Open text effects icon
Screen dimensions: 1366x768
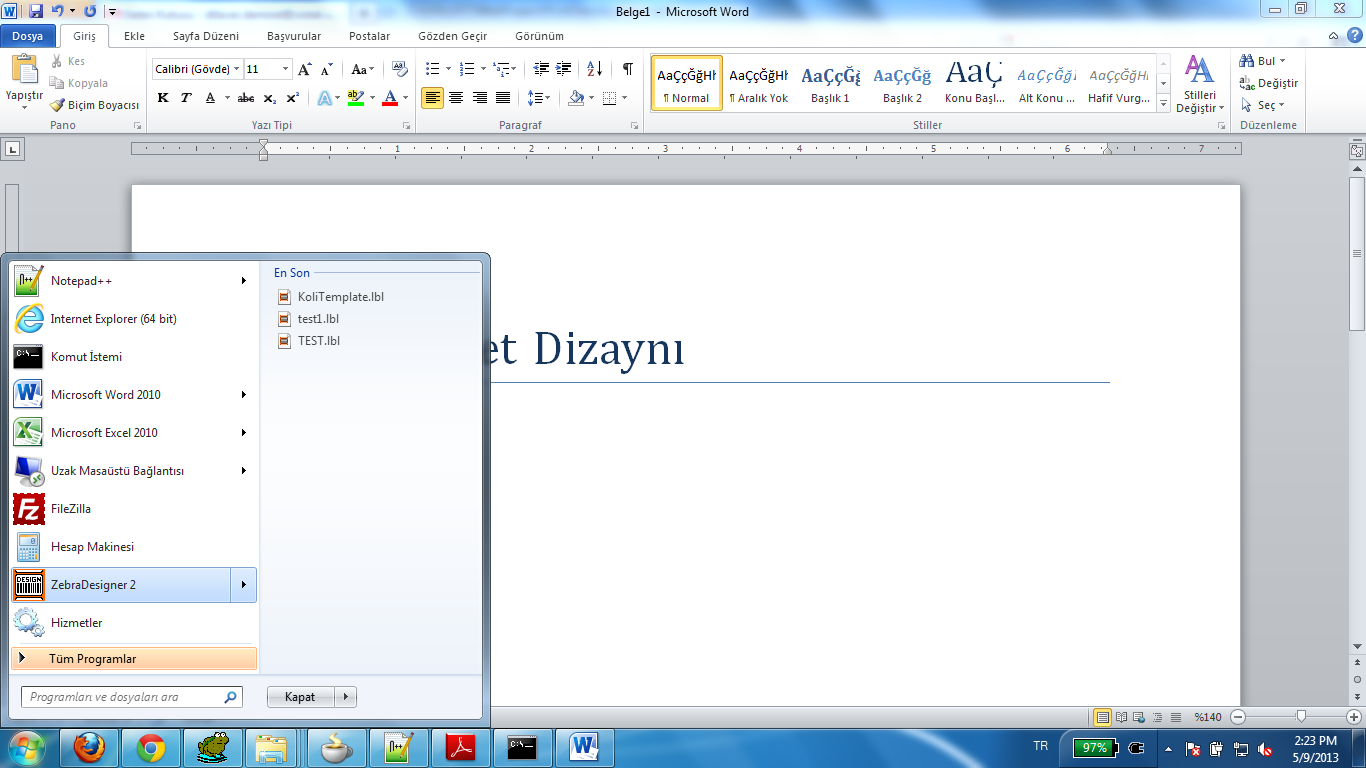pyautogui.click(x=324, y=98)
